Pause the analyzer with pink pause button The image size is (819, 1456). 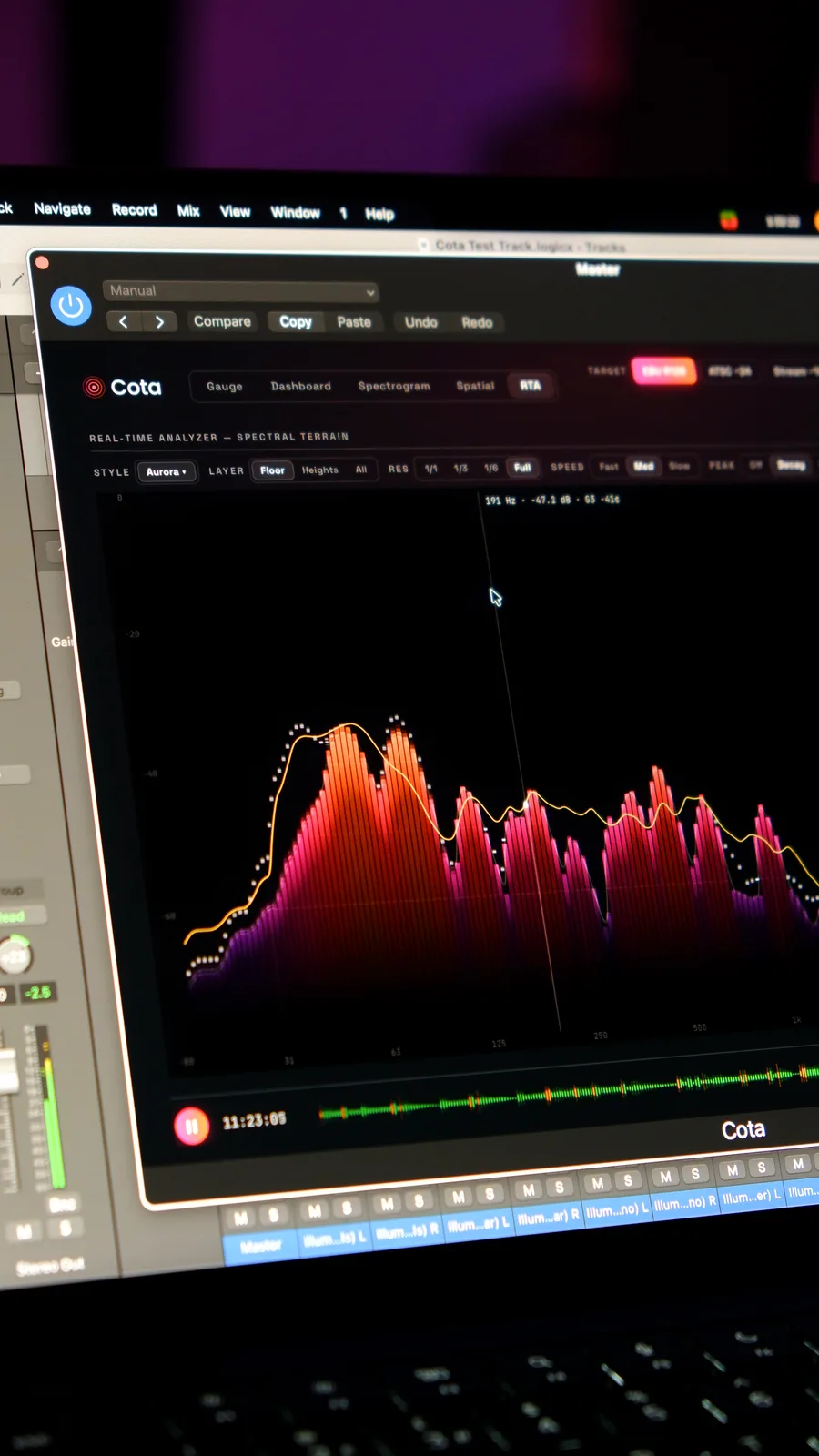pyautogui.click(x=192, y=1127)
